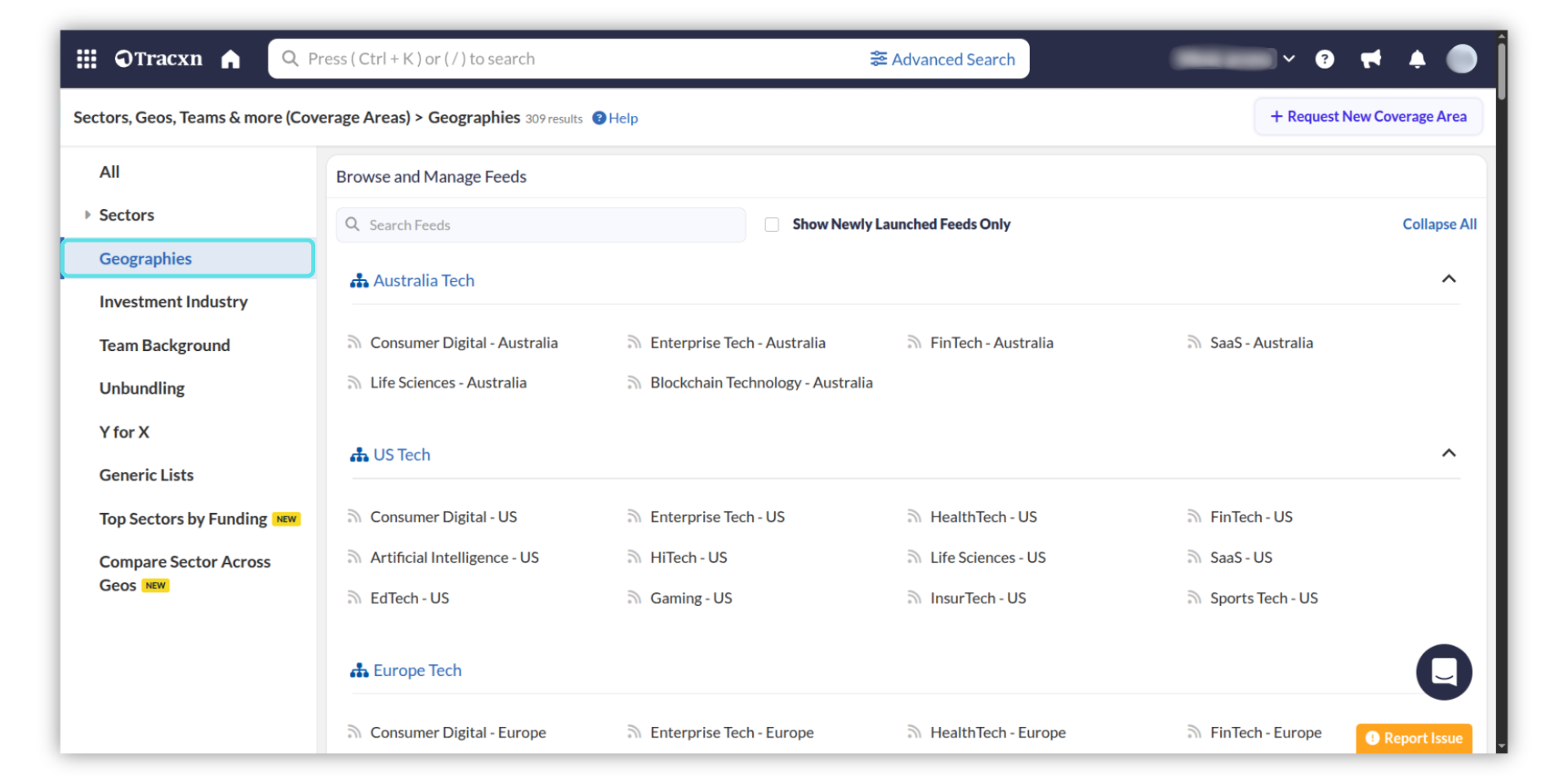Viewport: 1568px width, 784px height.
Task: Collapse the US Tech section chevron
Action: coord(1448,453)
